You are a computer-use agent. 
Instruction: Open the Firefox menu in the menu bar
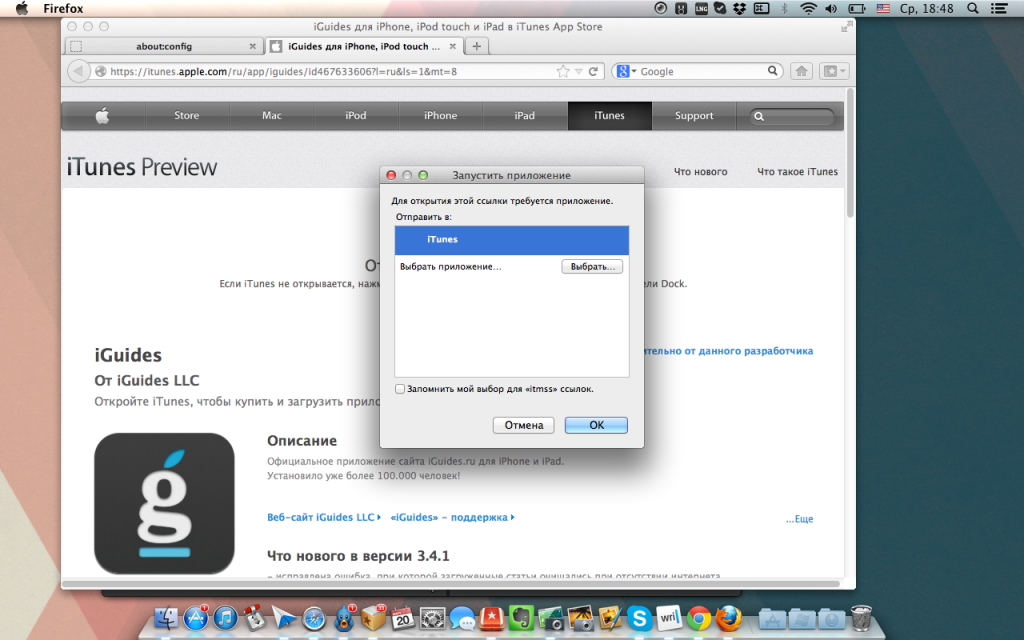tap(63, 8)
